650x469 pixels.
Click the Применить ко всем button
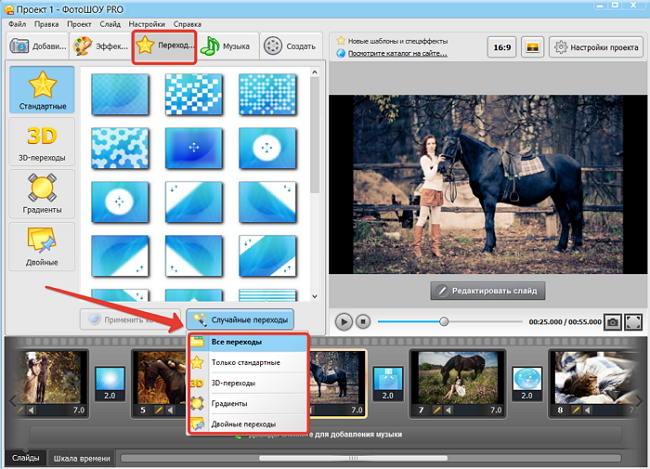(x=130, y=320)
